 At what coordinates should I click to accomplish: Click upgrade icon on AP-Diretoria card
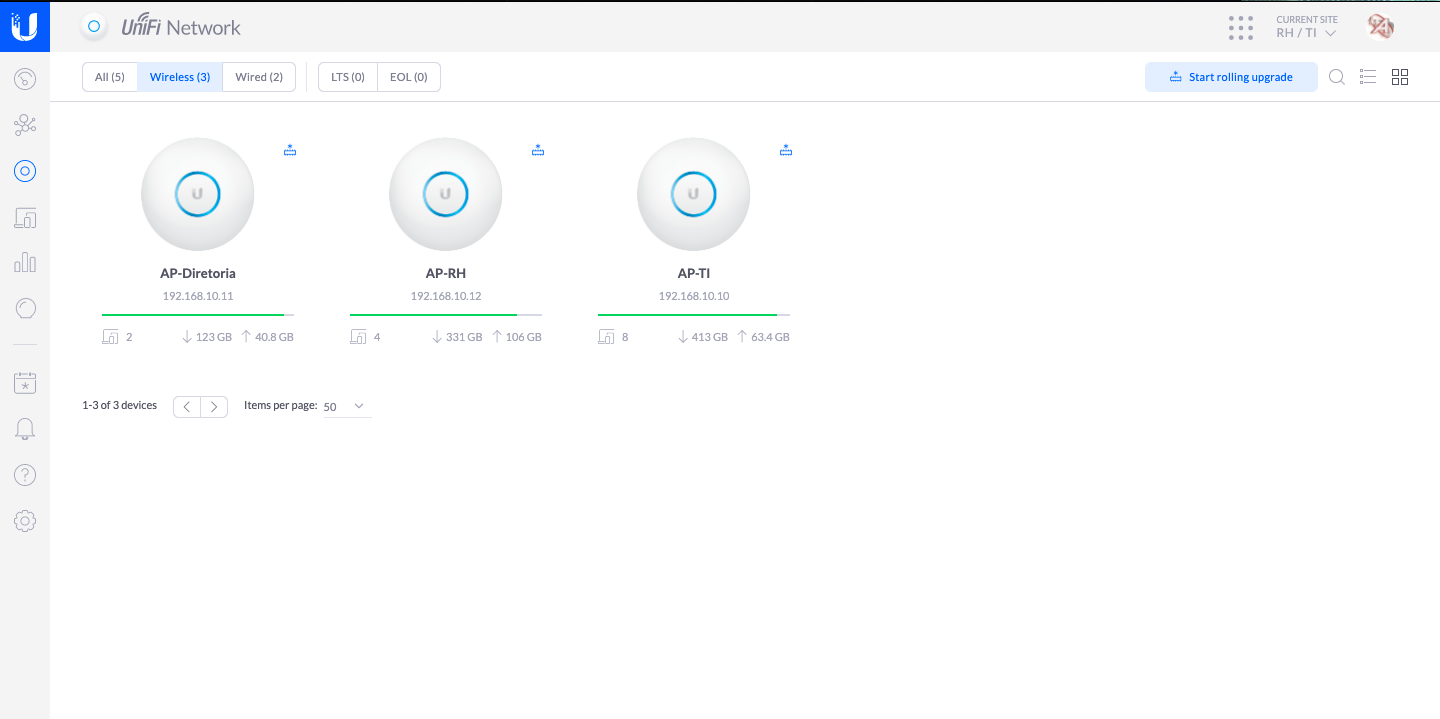290,150
